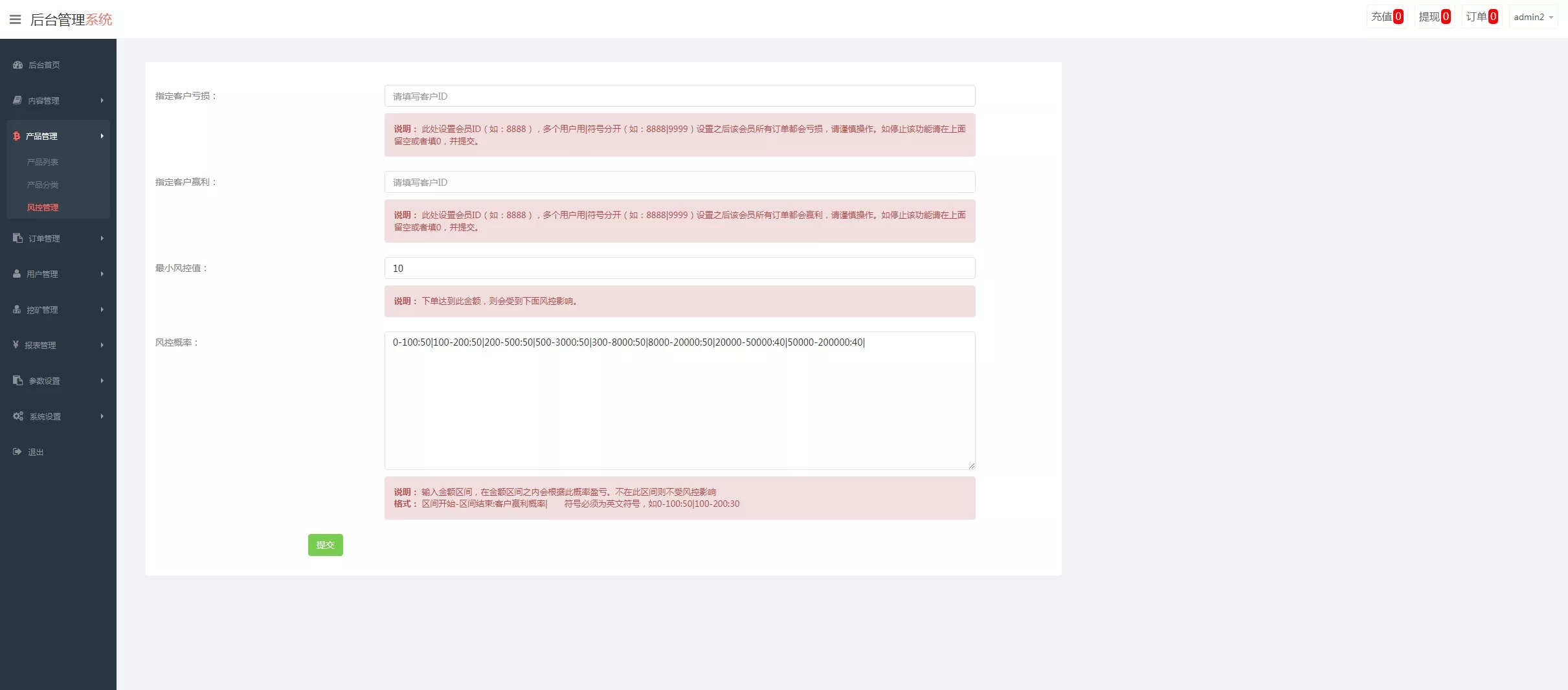Open the 充值 notification badge

point(1387,17)
